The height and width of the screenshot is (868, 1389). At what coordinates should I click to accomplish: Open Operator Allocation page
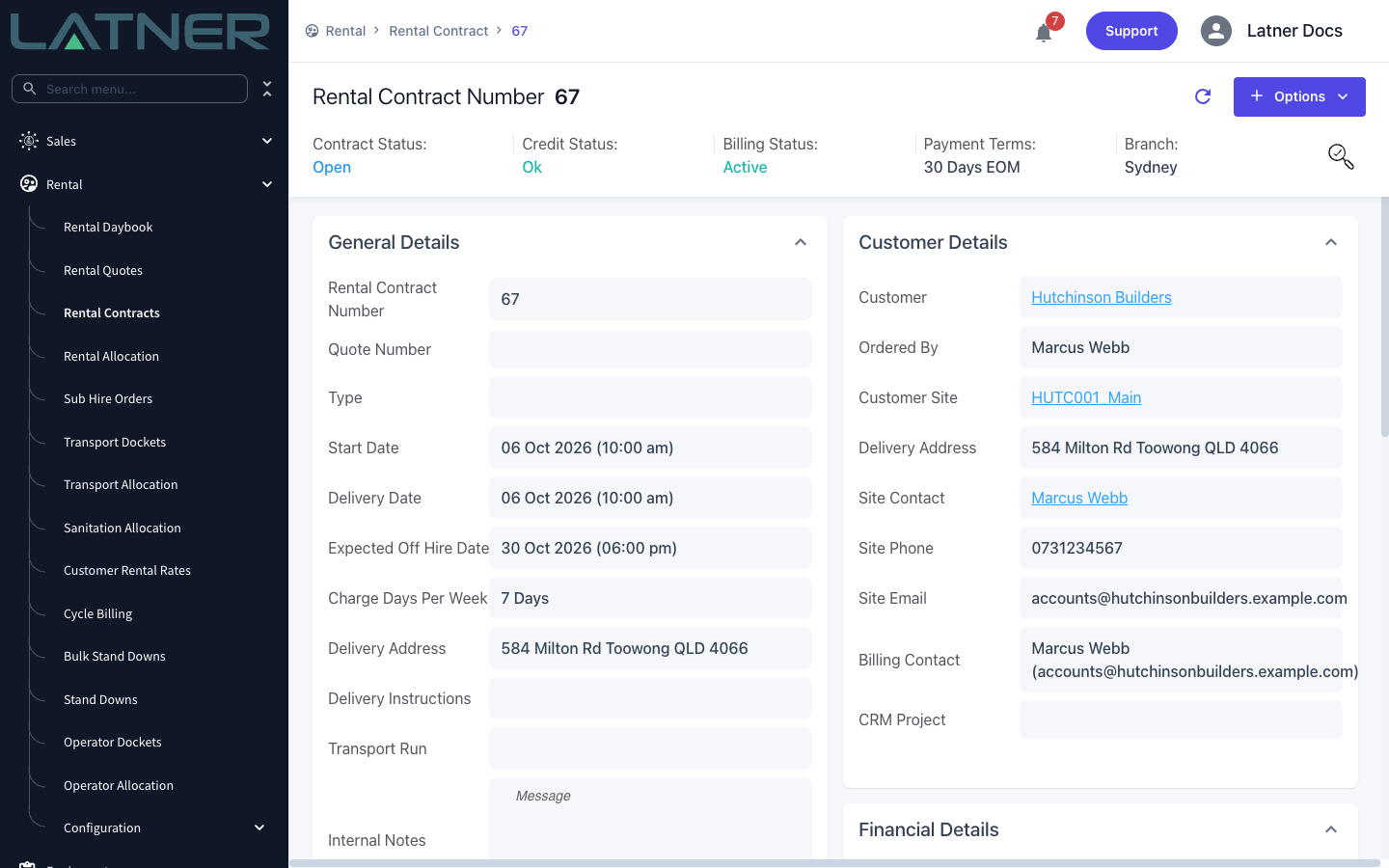119,786
